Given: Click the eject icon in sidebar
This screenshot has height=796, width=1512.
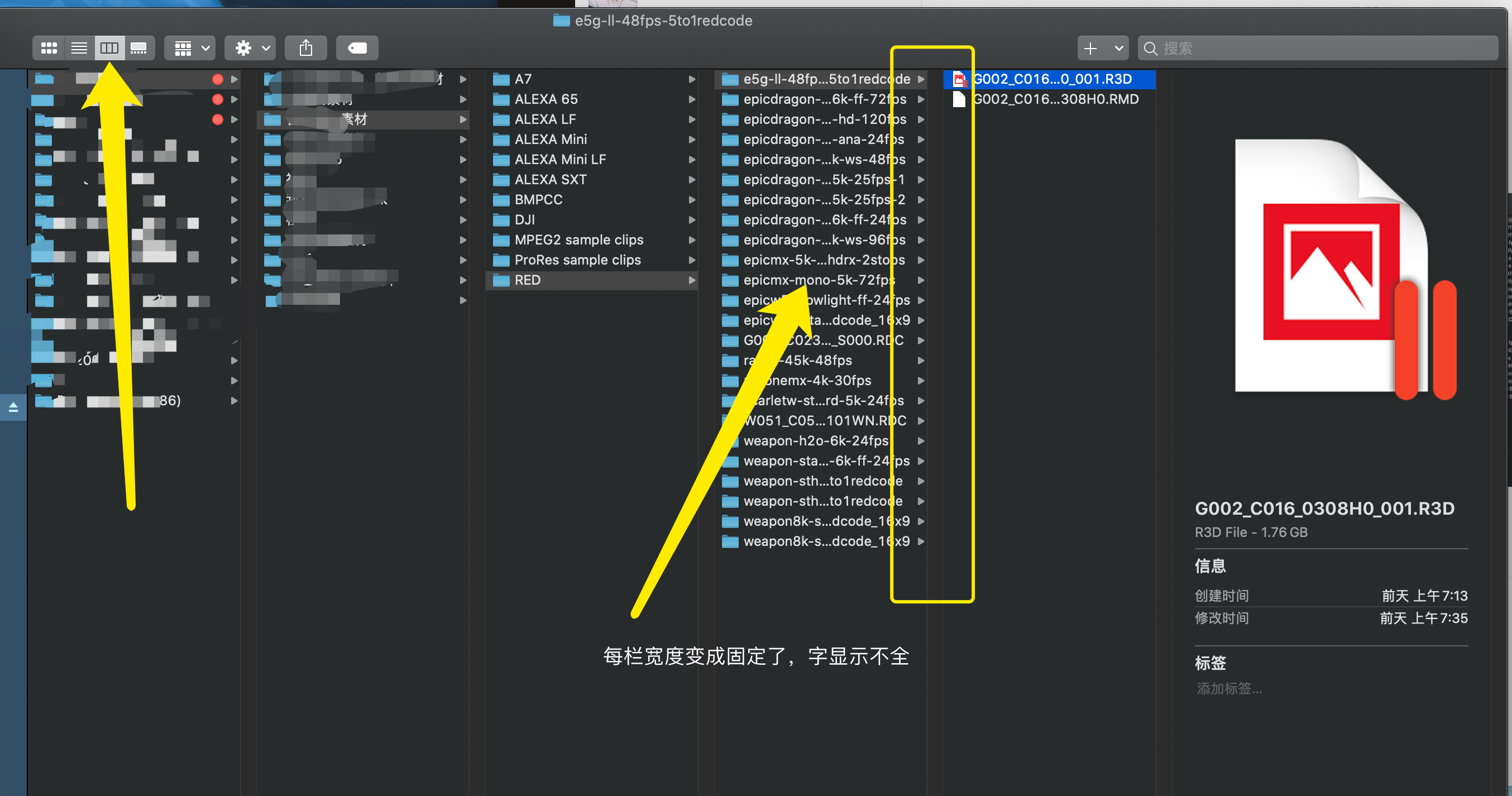Looking at the screenshot, I should click(x=13, y=407).
